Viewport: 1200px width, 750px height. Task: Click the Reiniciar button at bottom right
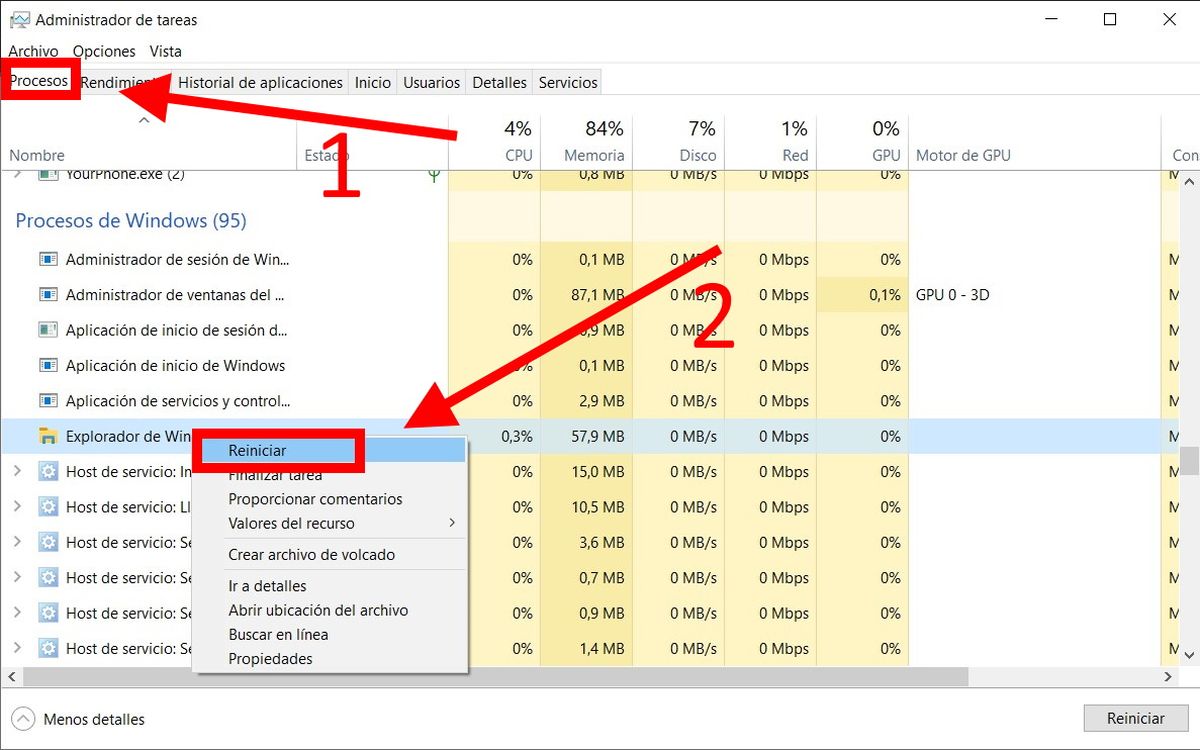point(1135,718)
